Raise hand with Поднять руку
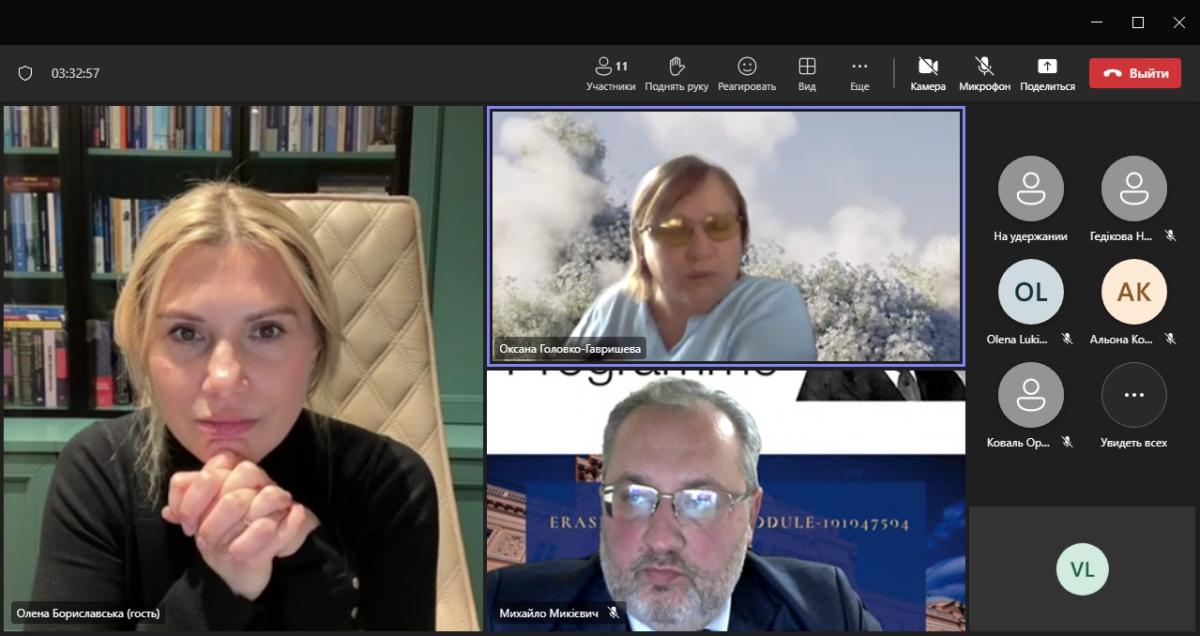The height and width of the screenshot is (636, 1200). tap(676, 73)
